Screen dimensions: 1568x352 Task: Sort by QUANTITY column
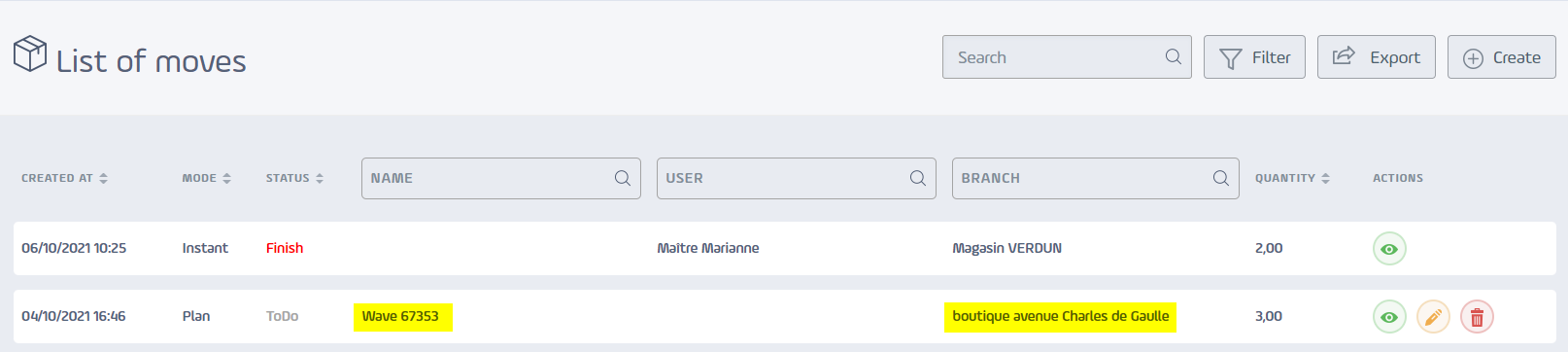coord(1293,178)
